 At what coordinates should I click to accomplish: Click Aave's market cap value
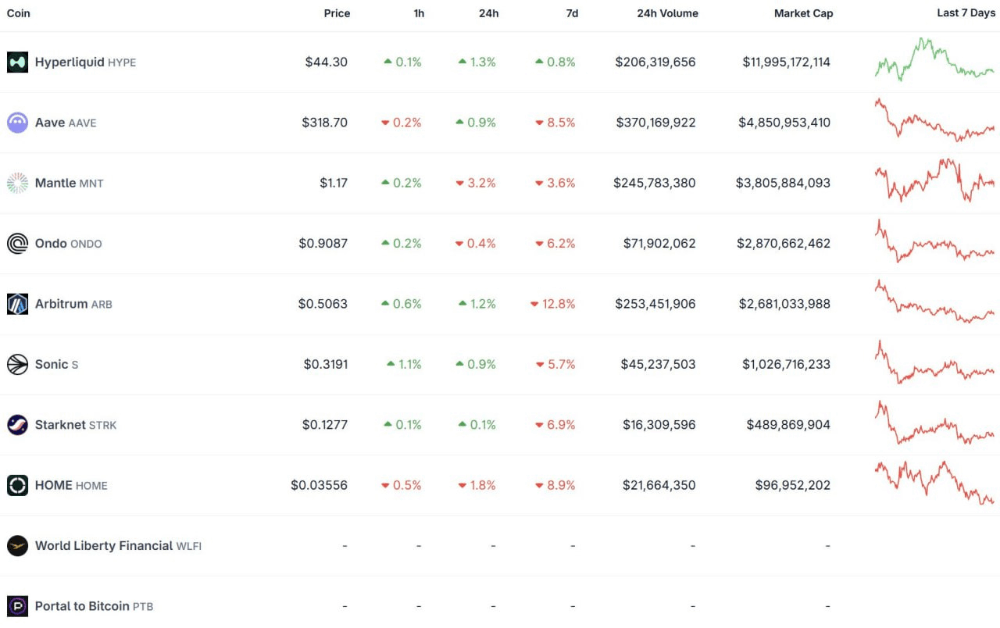[784, 123]
